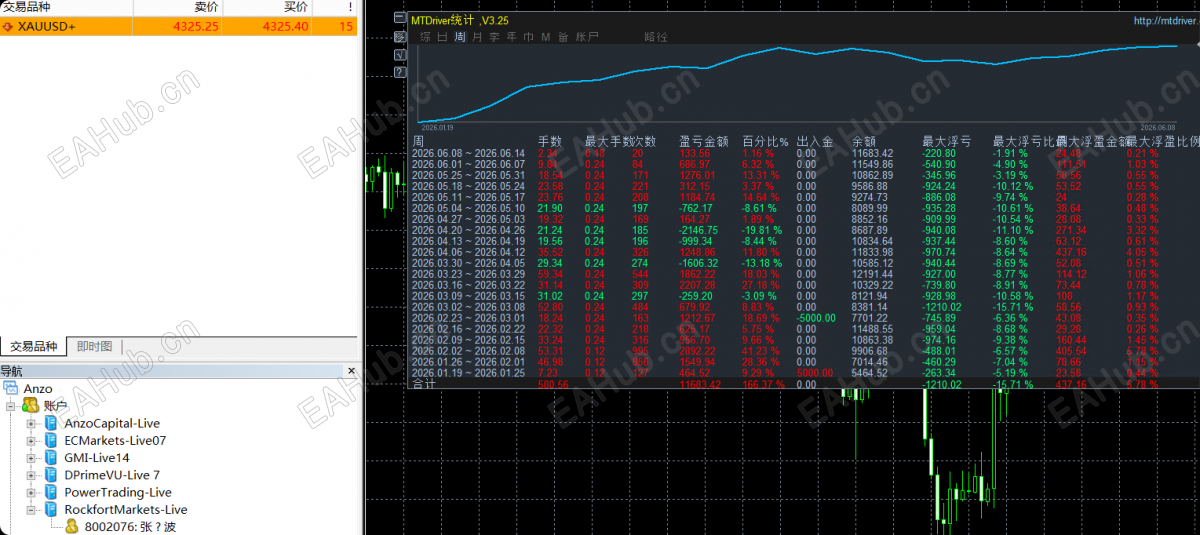Screen dimensions: 1200x535
Task: Collapse the 账户 accounts tree node
Action: tap(12, 406)
